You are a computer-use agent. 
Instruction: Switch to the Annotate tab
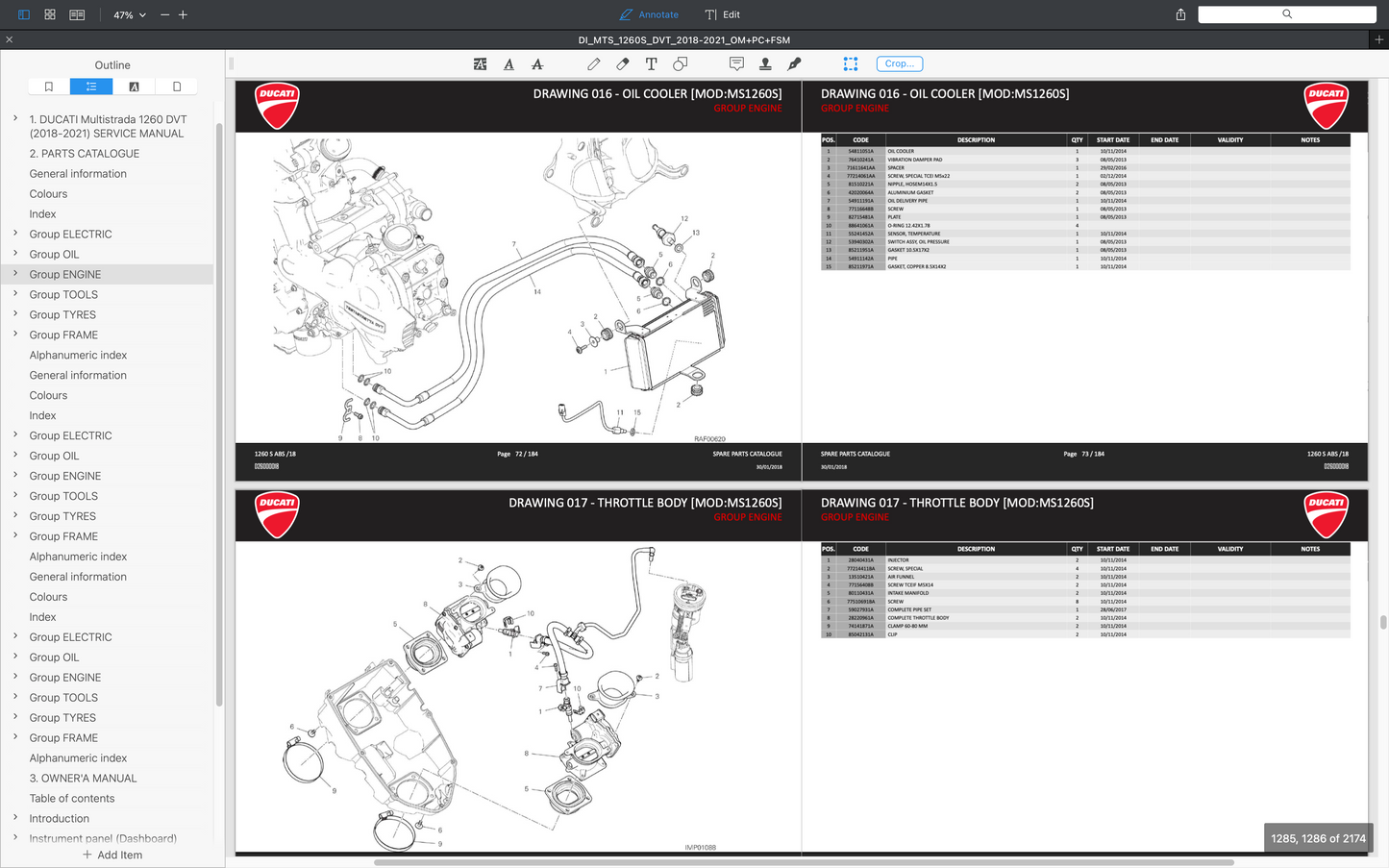649,14
